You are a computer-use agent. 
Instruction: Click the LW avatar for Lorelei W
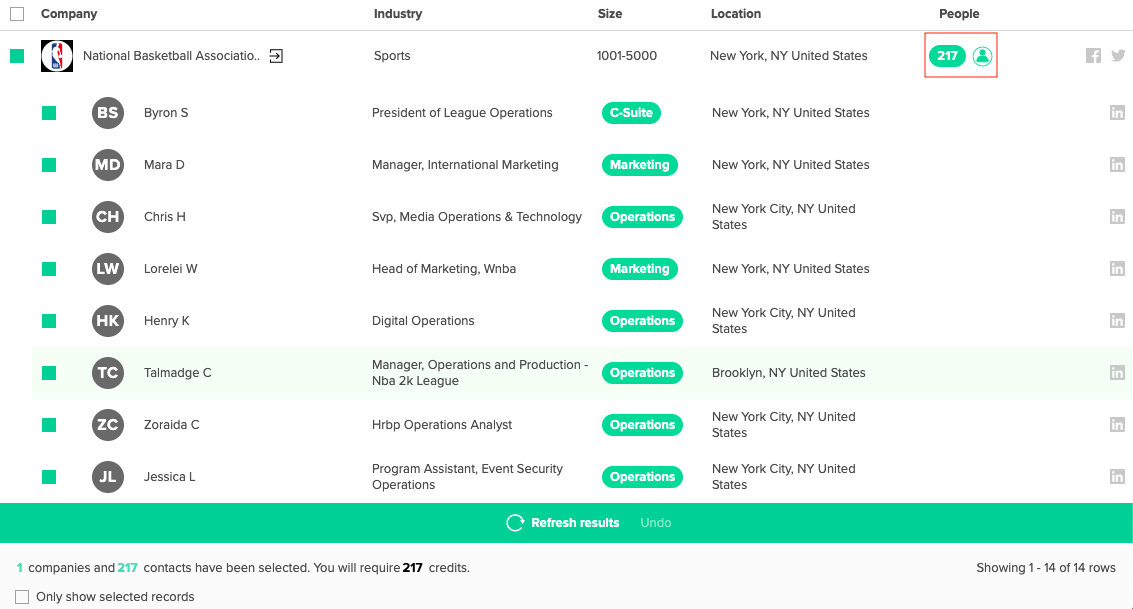pyautogui.click(x=108, y=269)
